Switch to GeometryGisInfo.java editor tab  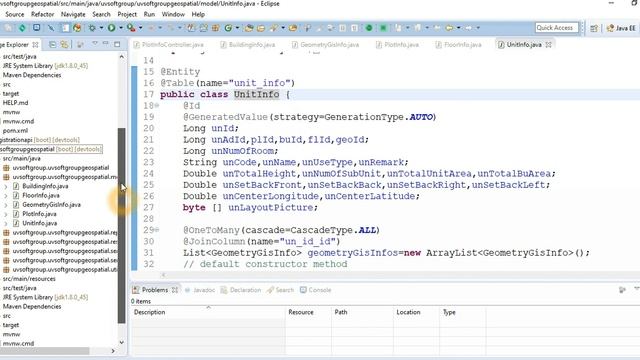pyautogui.click(x=326, y=44)
